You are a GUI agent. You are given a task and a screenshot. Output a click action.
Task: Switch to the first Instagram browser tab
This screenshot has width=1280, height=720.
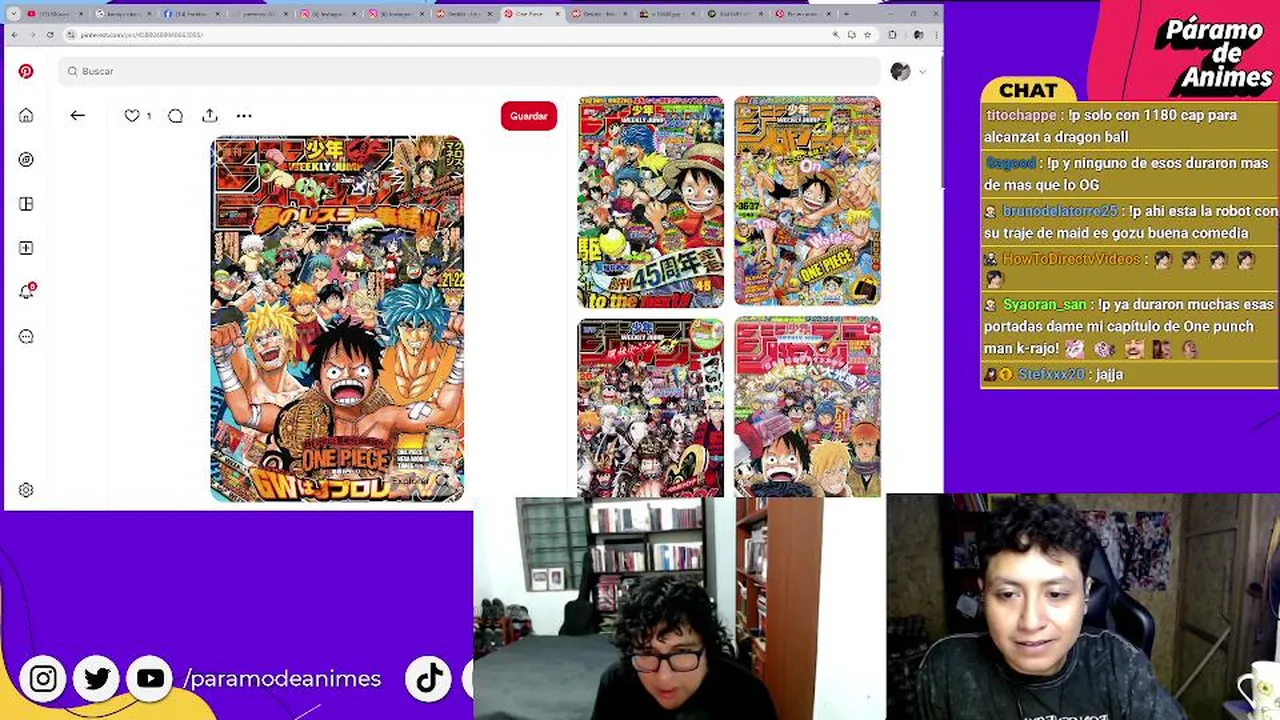tap(328, 14)
